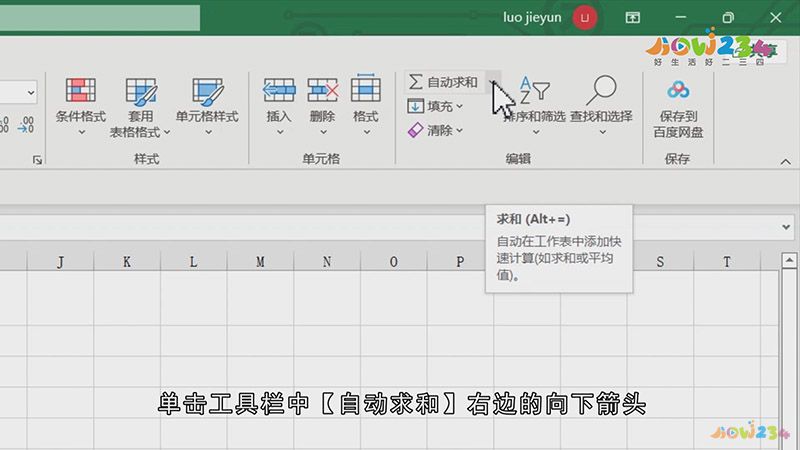Click the ribbon display options icon

tap(633, 18)
